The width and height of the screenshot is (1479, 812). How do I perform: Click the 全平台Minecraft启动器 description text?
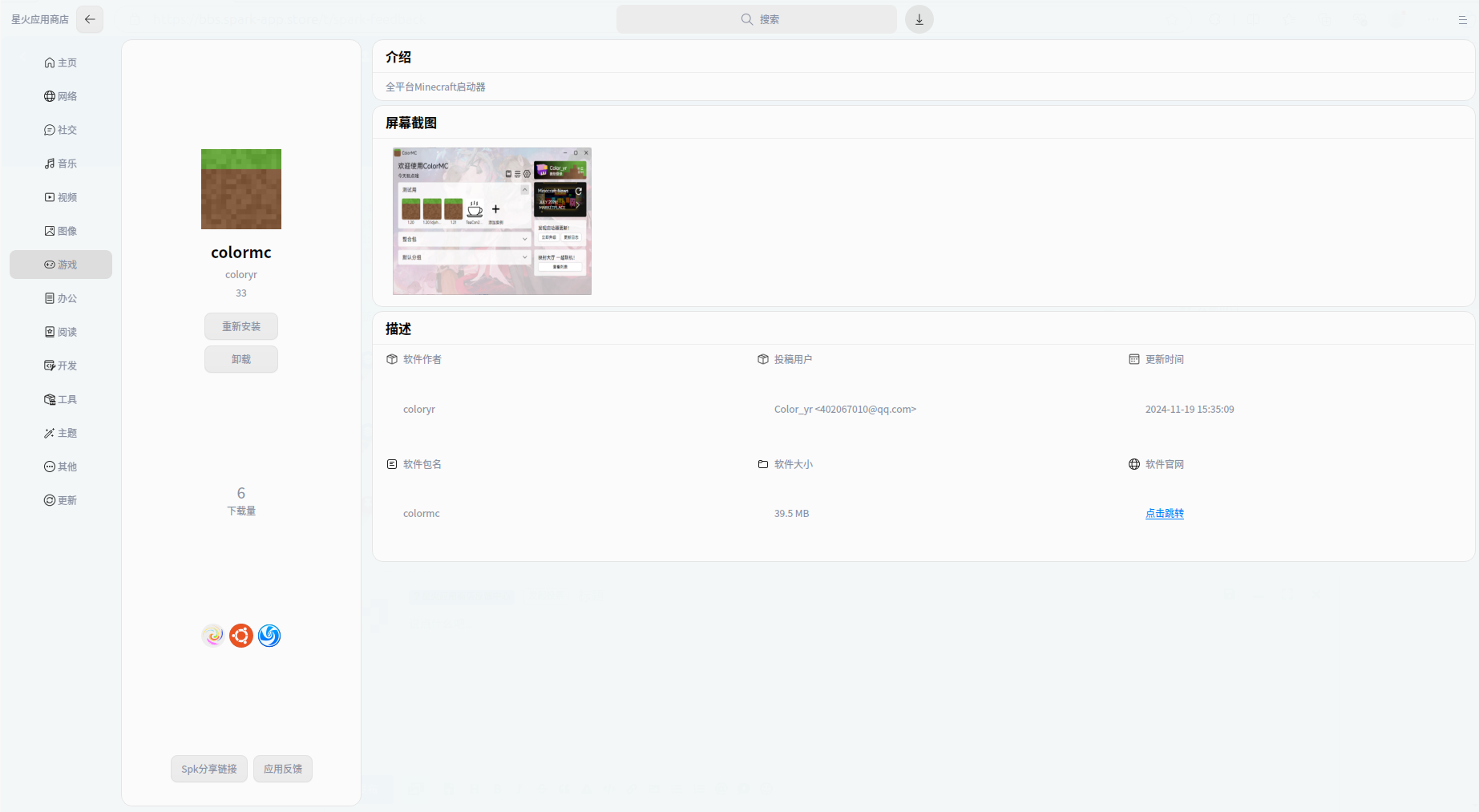[x=435, y=87]
